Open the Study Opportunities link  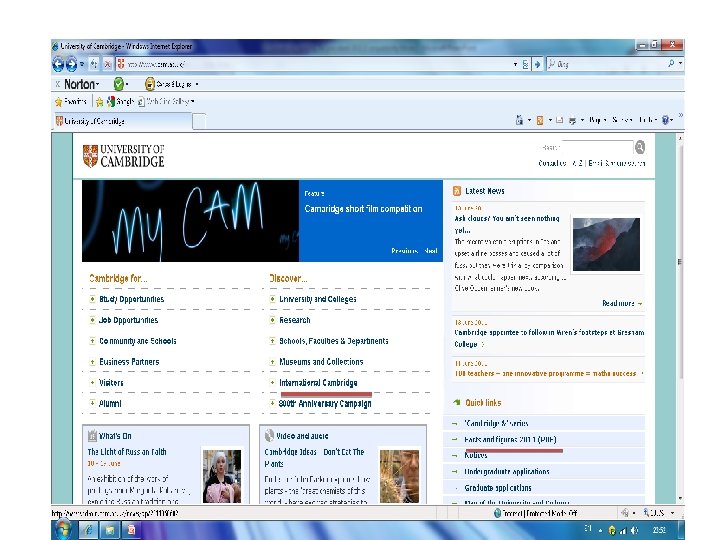pos(131,299)
